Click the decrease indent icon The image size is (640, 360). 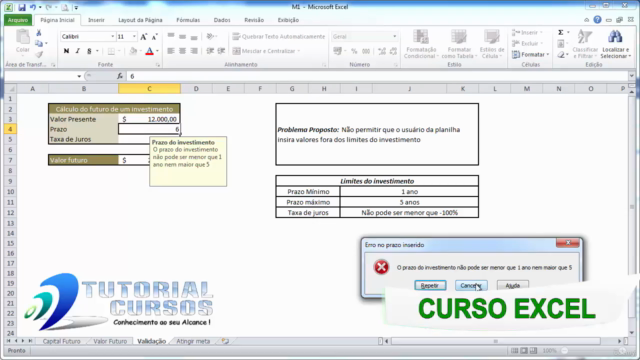coord(210,51)
